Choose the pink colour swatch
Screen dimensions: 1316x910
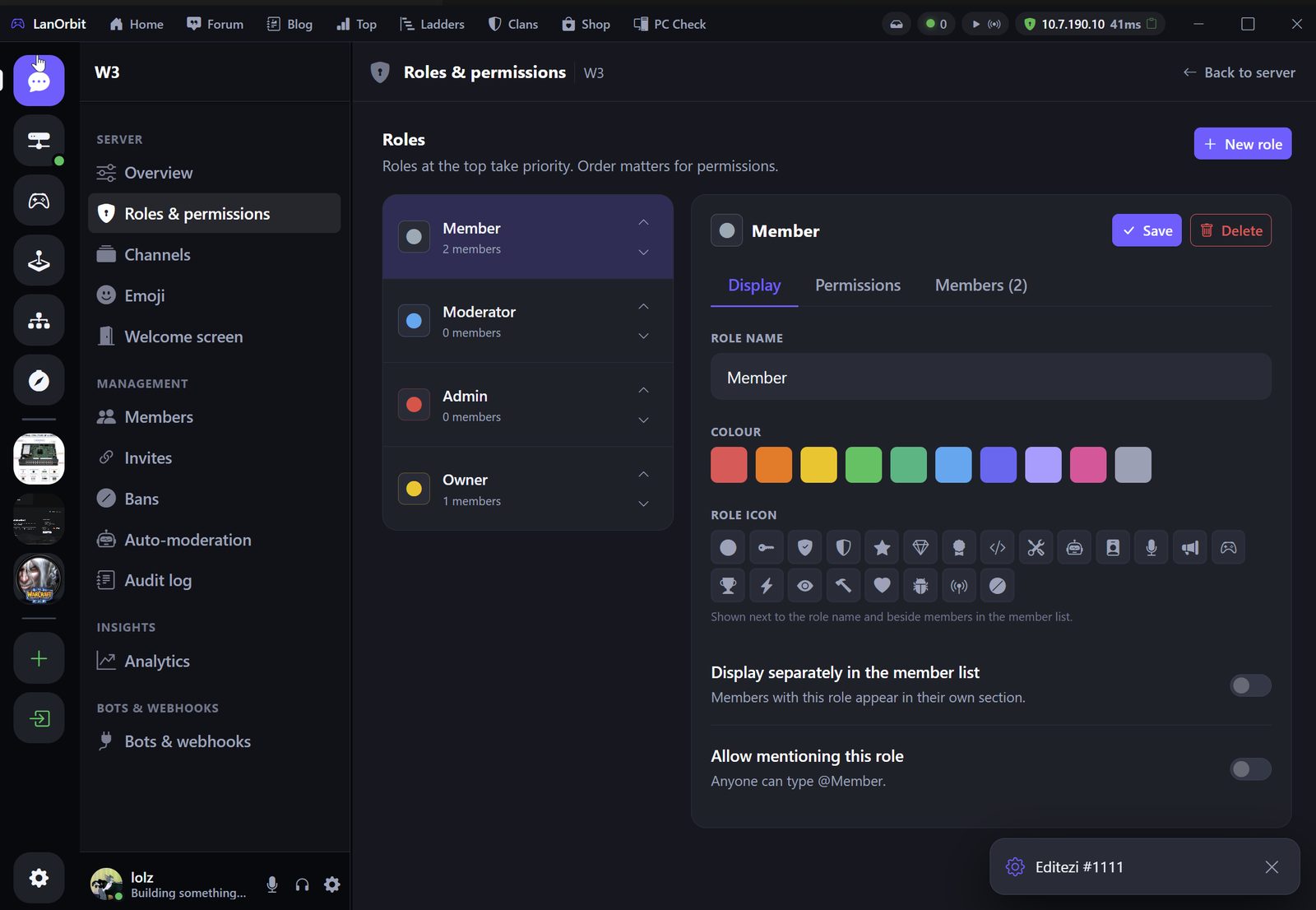[1088, 465]
